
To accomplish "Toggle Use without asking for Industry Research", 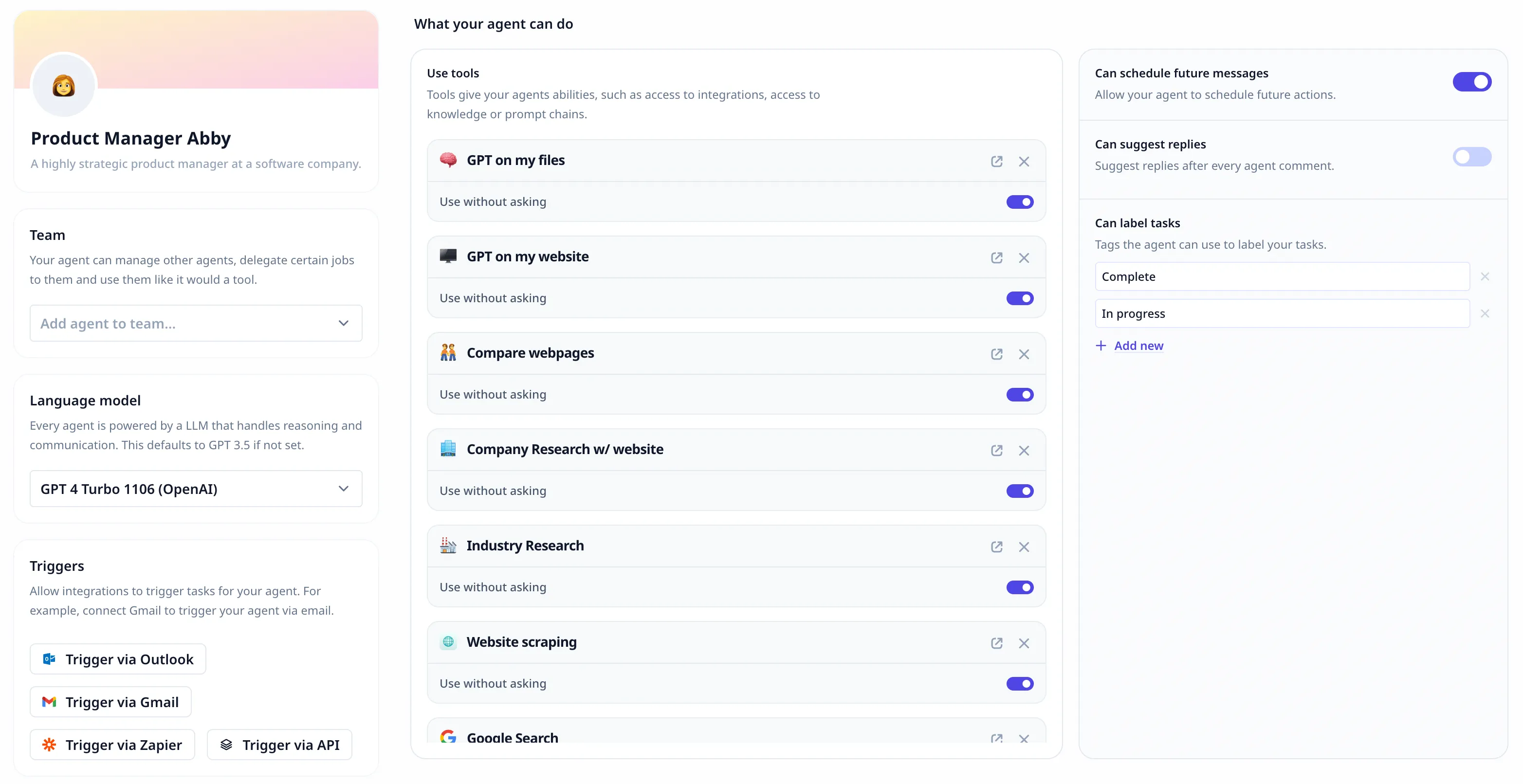I will click(1019, 587).
